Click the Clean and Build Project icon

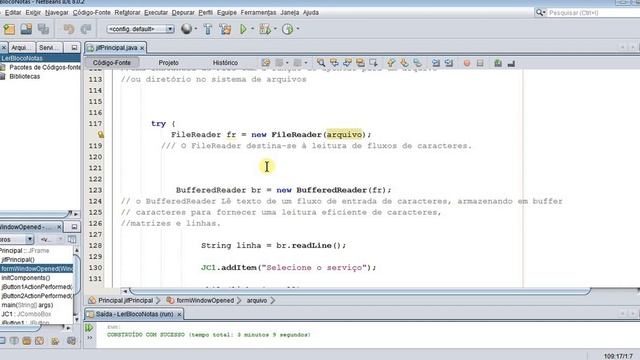(x=225, y=29)
